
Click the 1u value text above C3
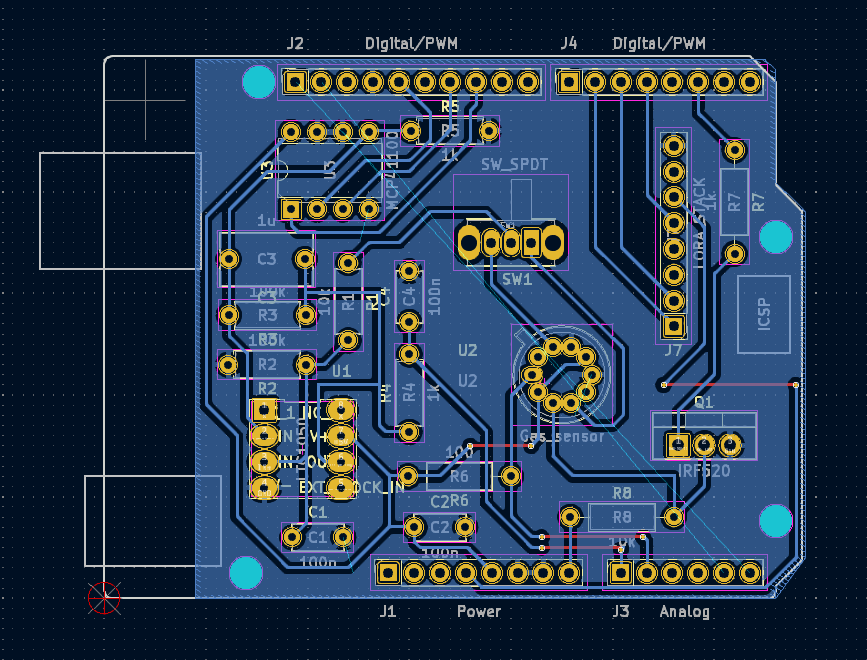(266, 221)
